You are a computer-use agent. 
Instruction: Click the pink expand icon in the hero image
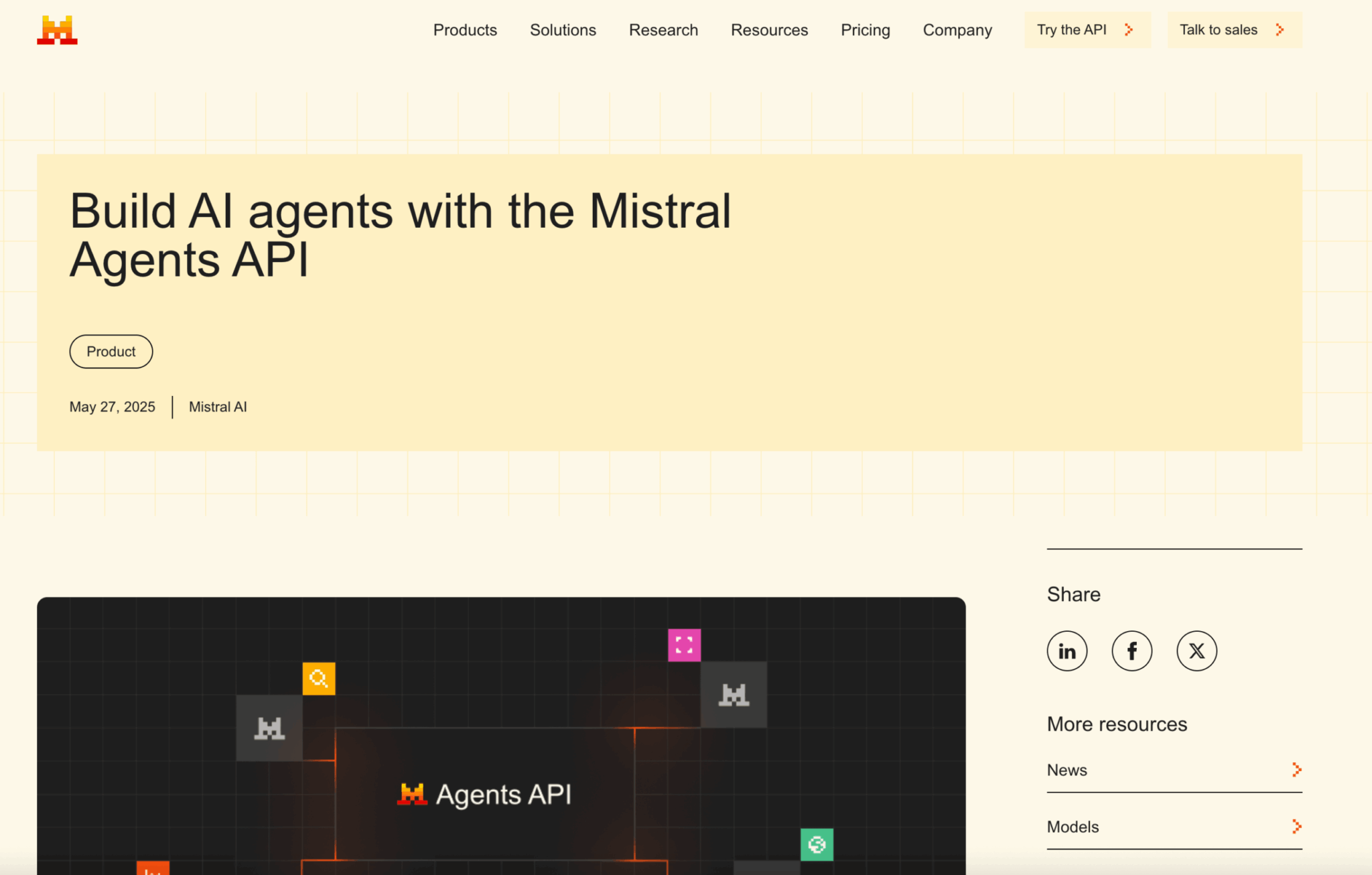(x=684, y=645)
